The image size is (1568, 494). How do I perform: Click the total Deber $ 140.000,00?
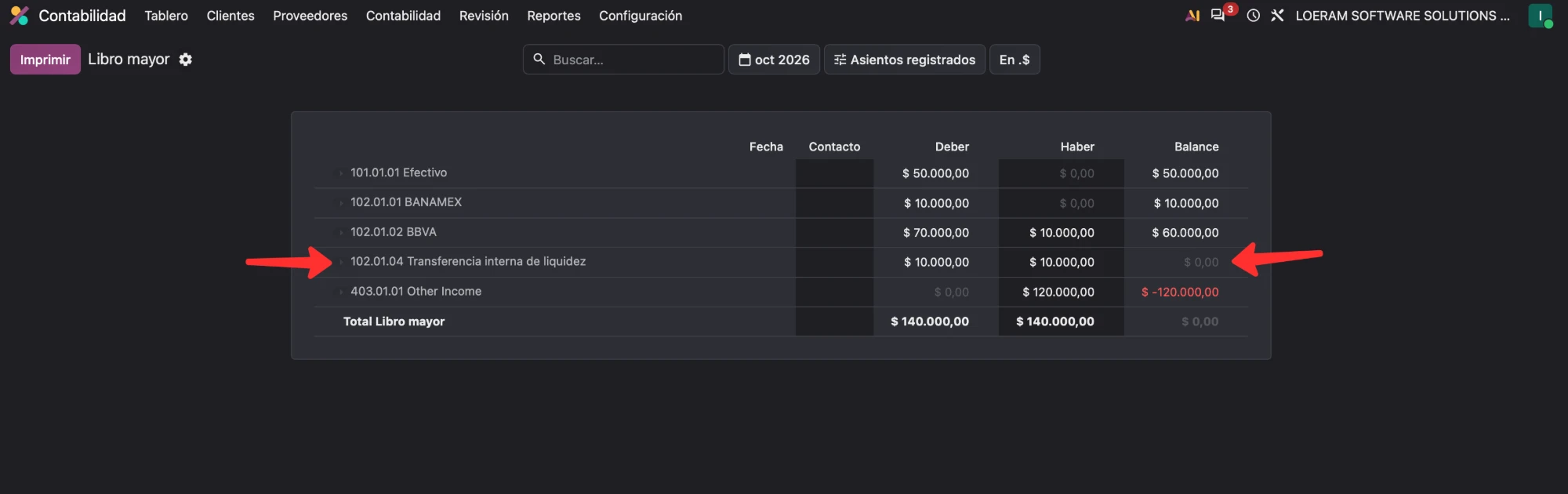tap(930, 321)
